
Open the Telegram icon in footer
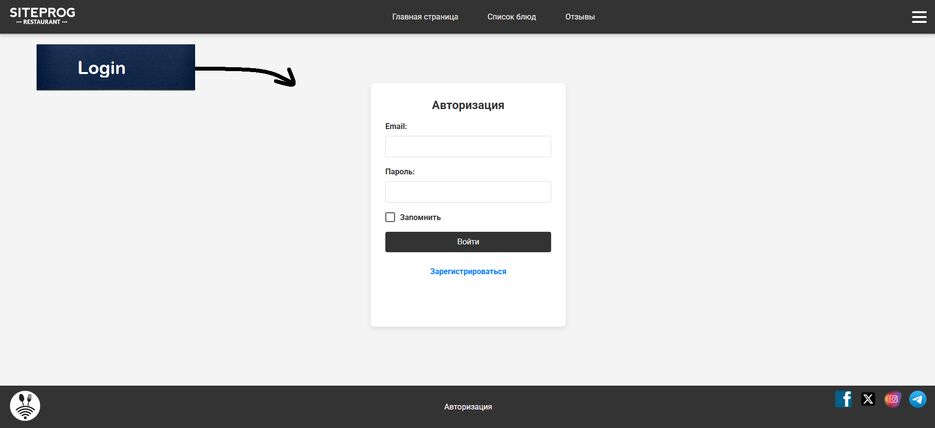pyautogui.click(x=918, y=399)
